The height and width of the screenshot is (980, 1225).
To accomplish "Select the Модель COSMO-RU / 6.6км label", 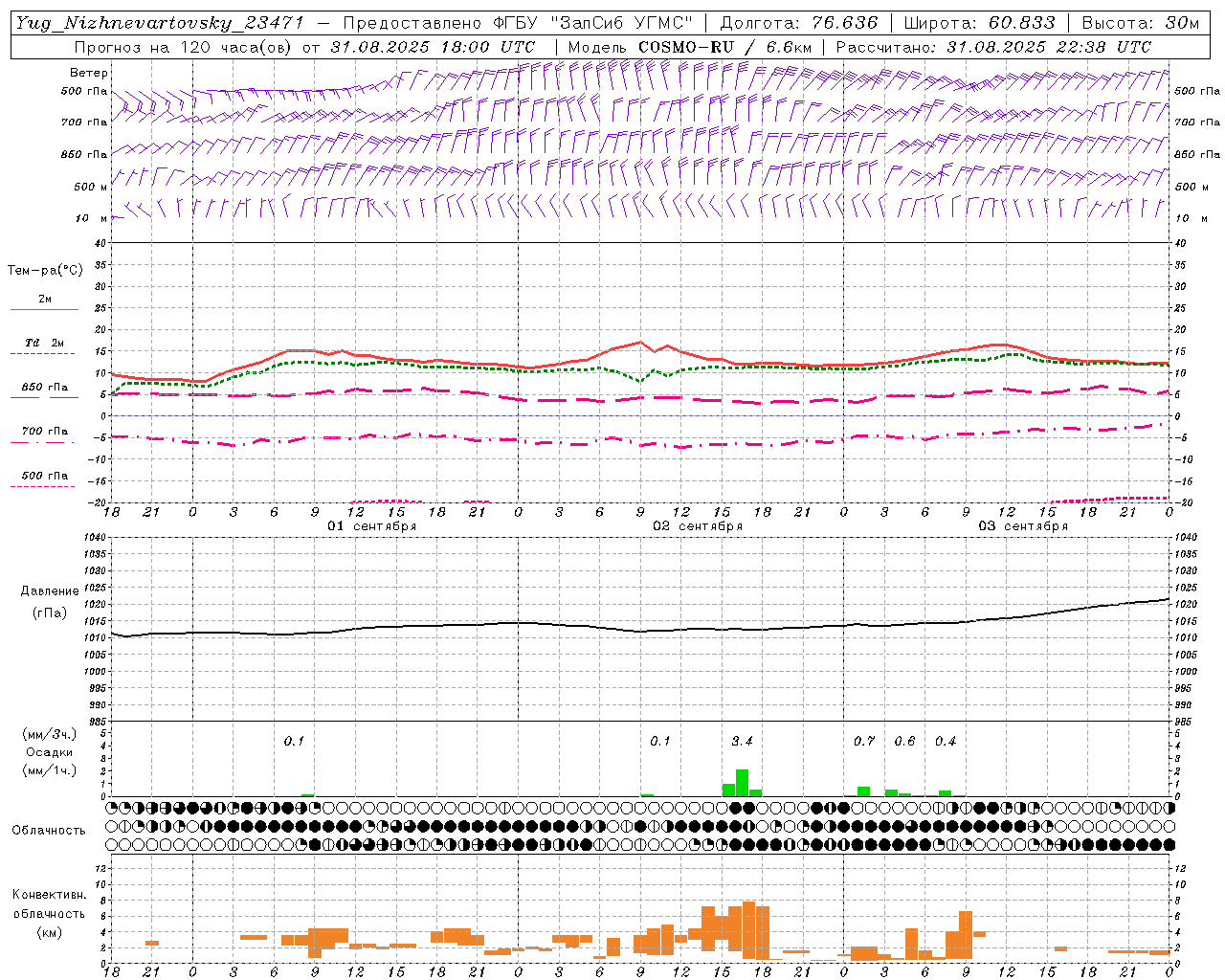I will click(689, 47).
